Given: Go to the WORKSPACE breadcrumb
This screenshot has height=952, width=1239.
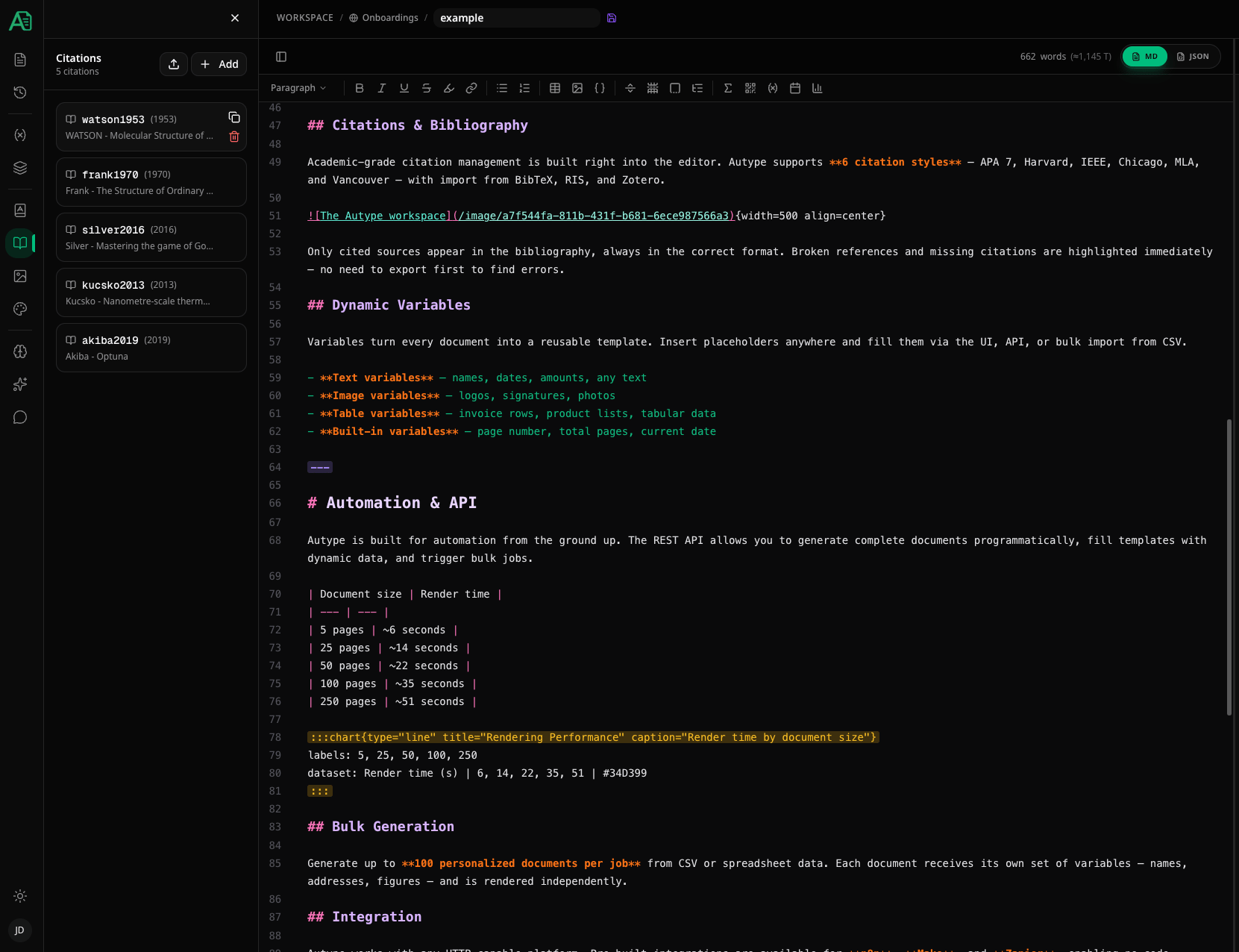Looking at the screenshot, I should tap(305, 18).
